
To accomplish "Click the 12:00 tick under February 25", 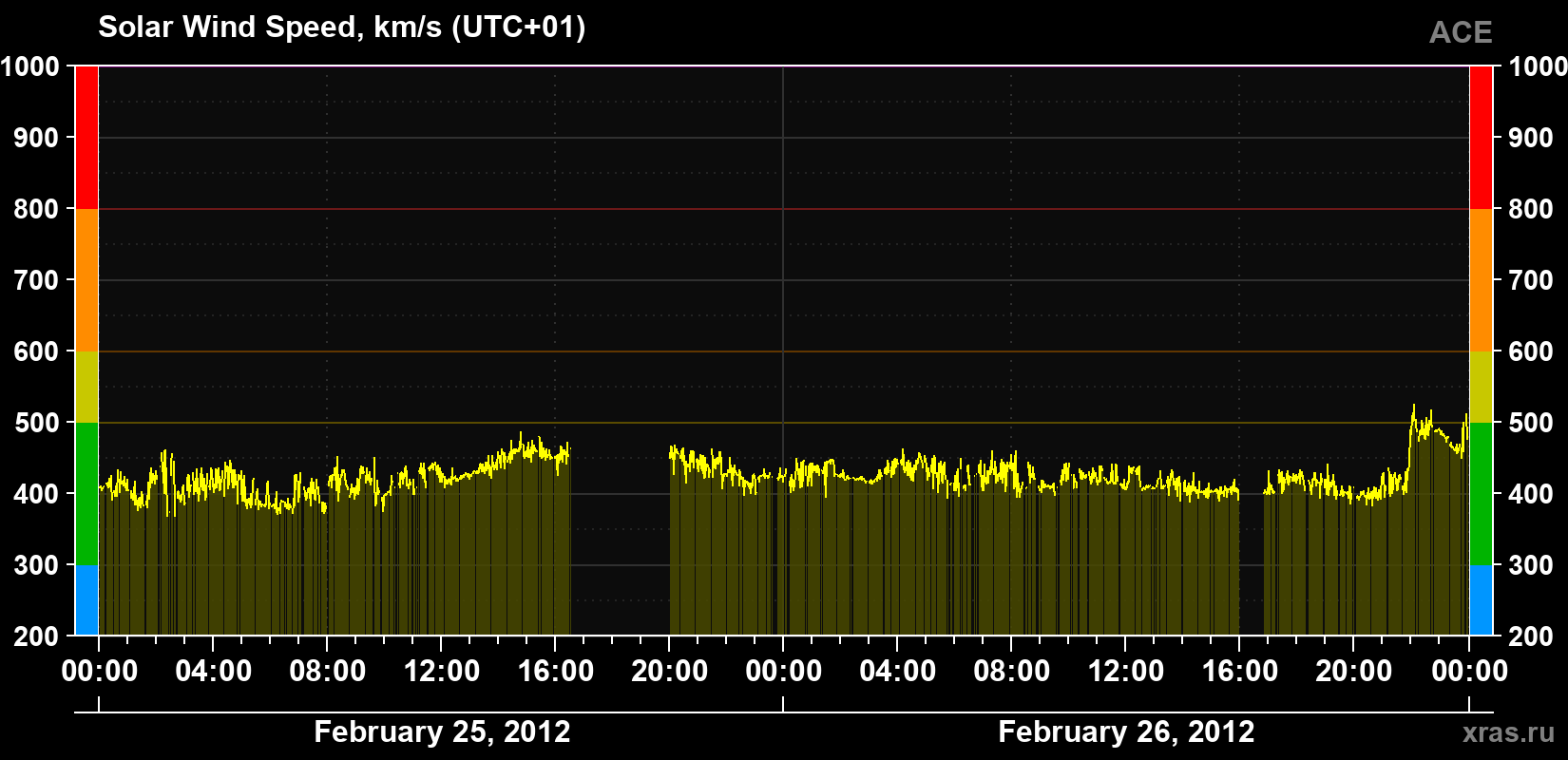I will 442,671.
